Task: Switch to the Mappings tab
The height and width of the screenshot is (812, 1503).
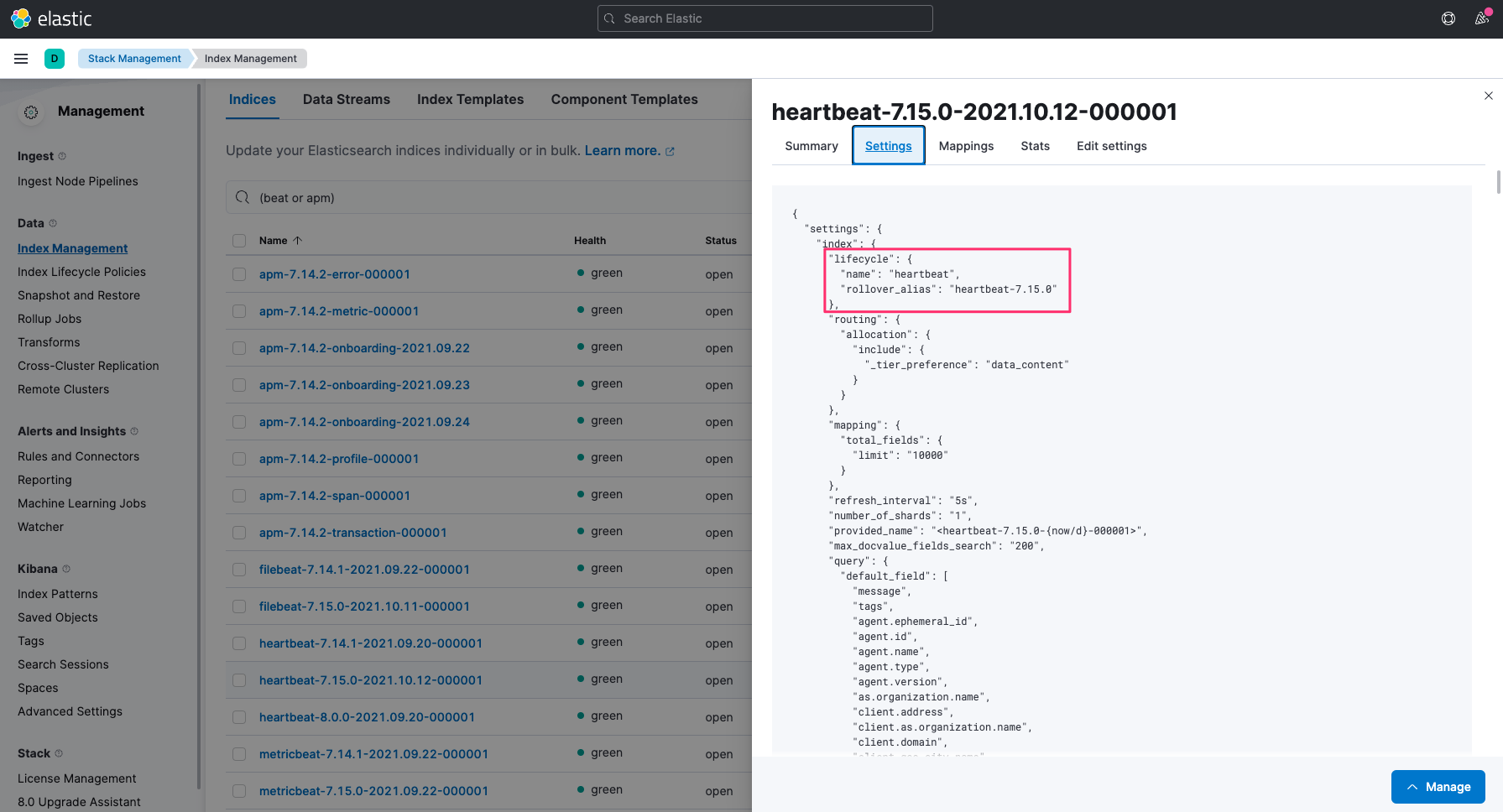Action: click(x=966, y=146)
